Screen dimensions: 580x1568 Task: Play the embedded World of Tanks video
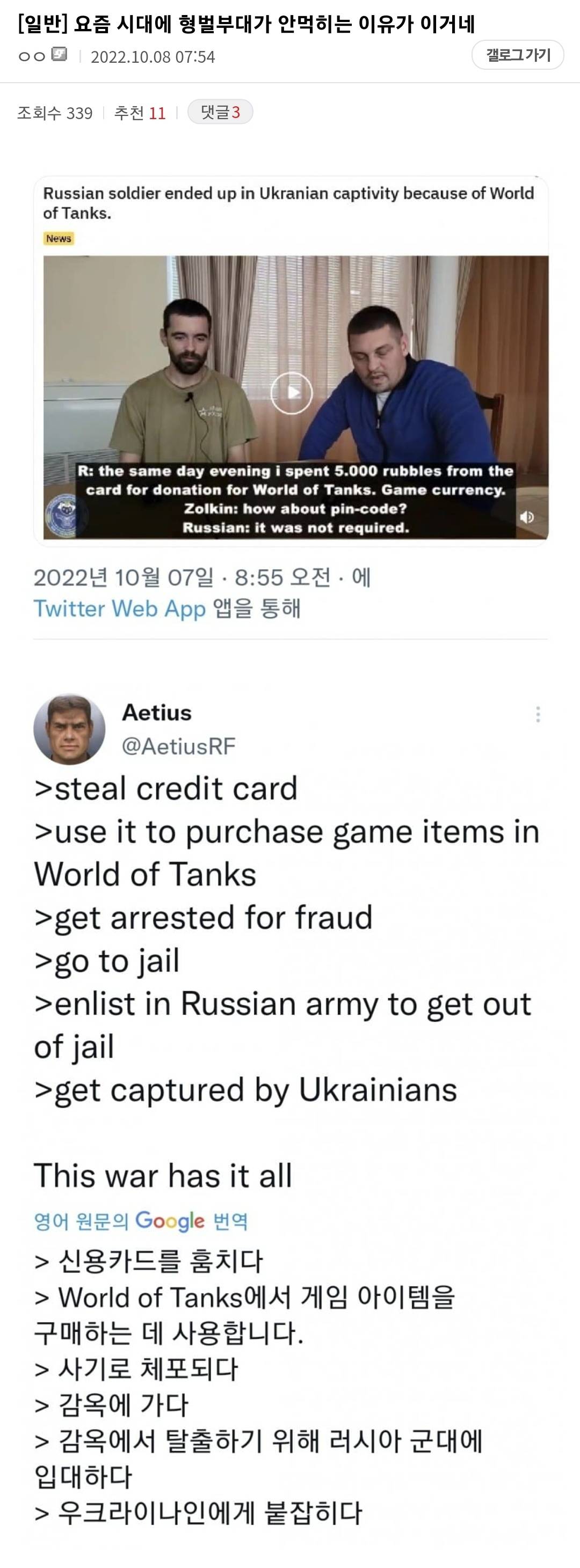click(x=291, y=393)
